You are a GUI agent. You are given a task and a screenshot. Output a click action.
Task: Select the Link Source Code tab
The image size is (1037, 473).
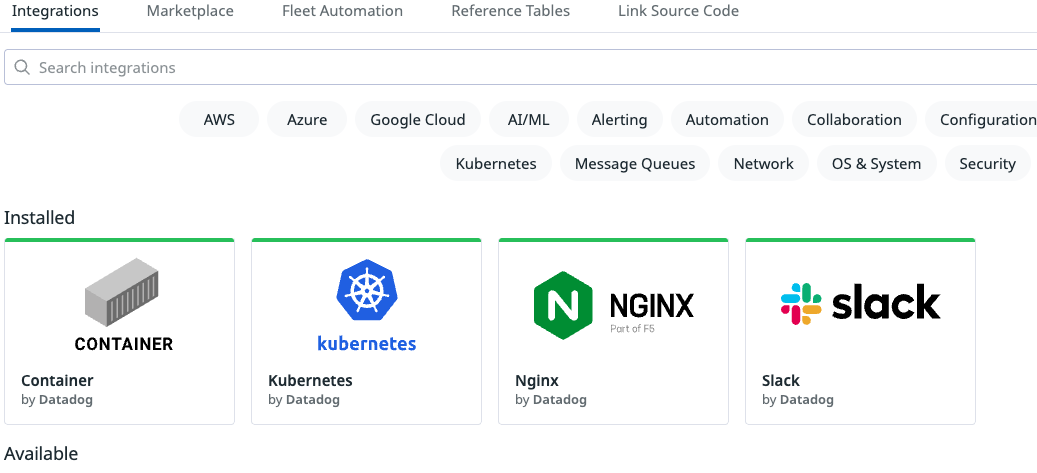[678, 11]
